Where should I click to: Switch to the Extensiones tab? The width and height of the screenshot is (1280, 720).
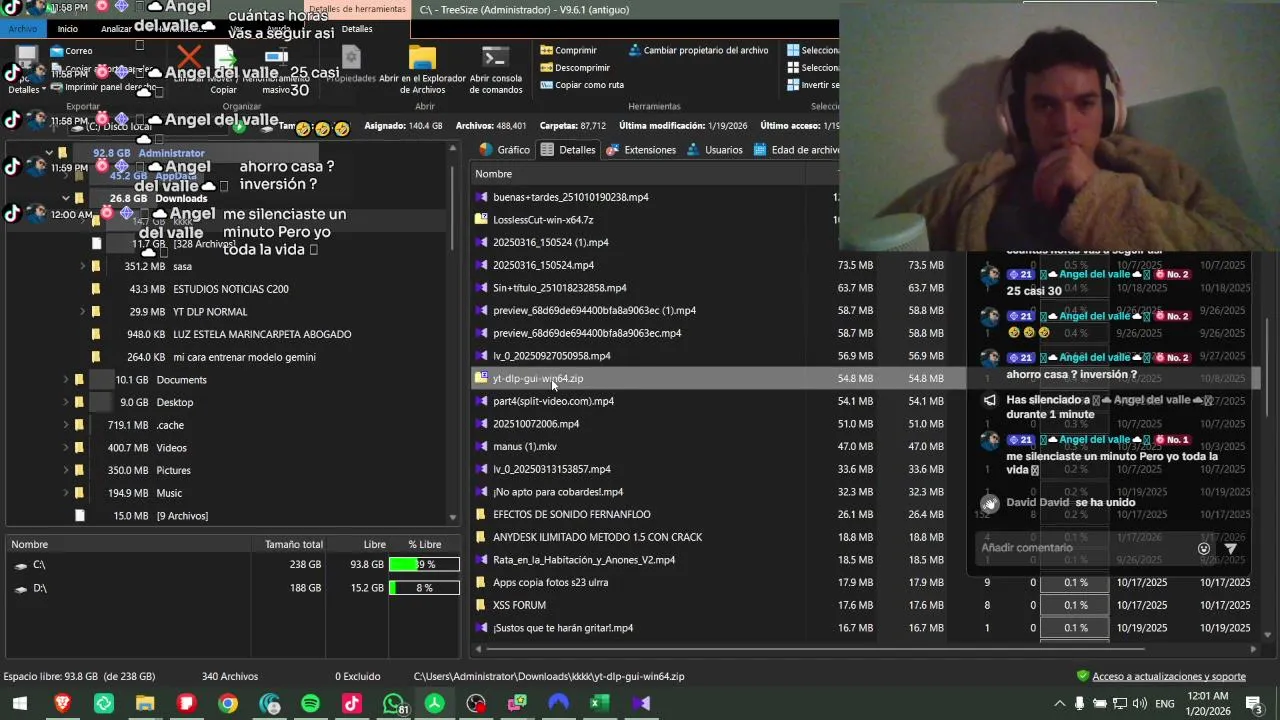click(x=640, y=150)
